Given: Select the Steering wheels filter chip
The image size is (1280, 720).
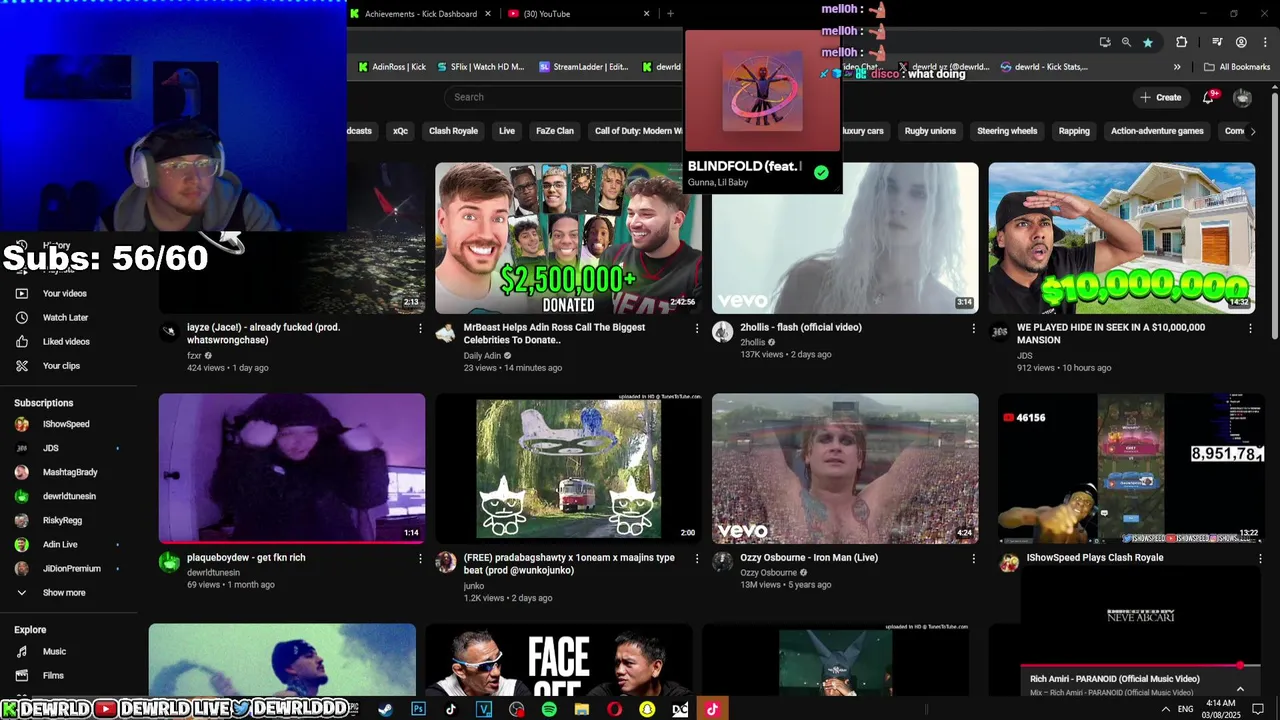Looking at the screenshot, I should 1007,131.
